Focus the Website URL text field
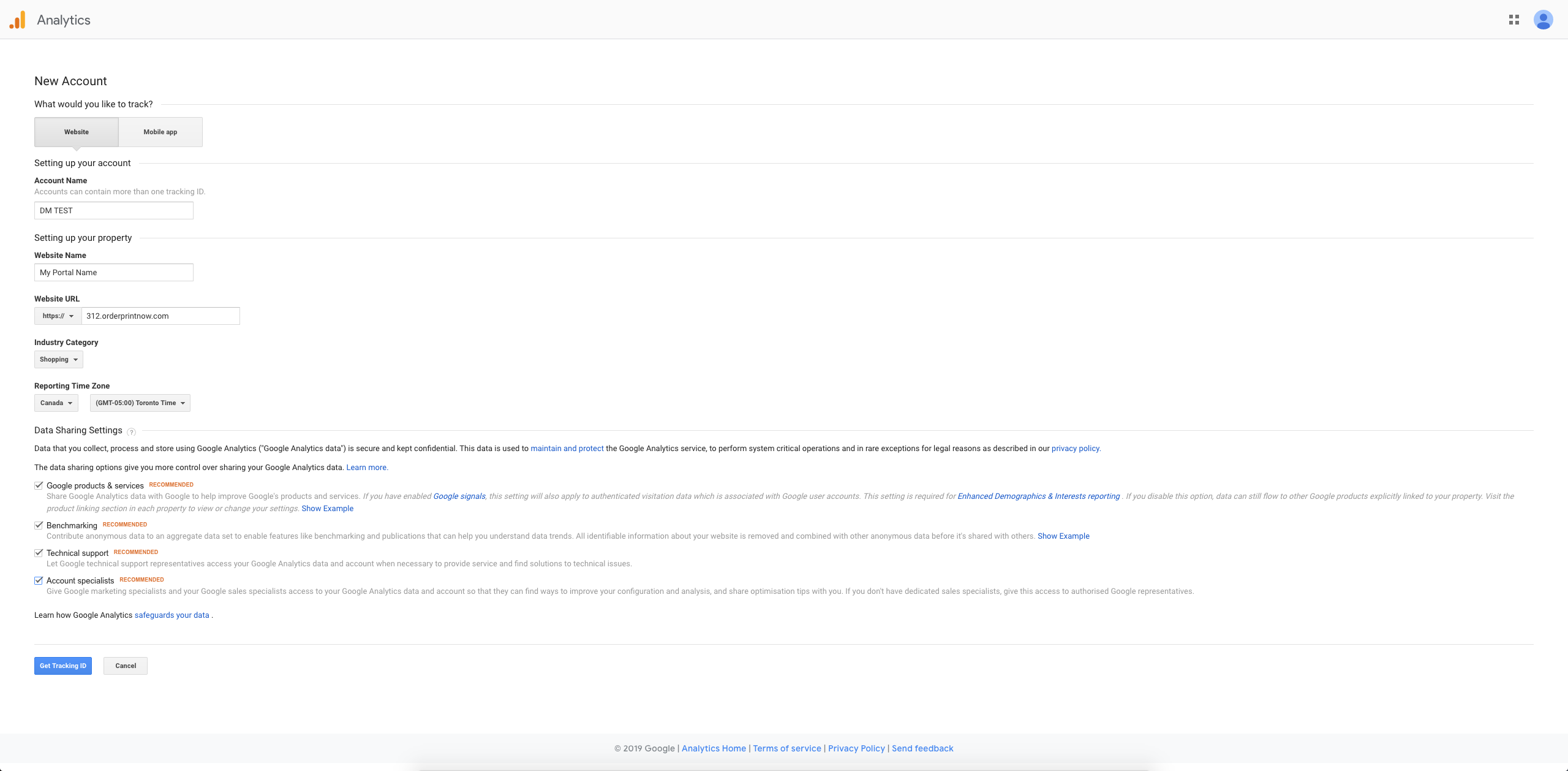 click(x=160, y=316)
